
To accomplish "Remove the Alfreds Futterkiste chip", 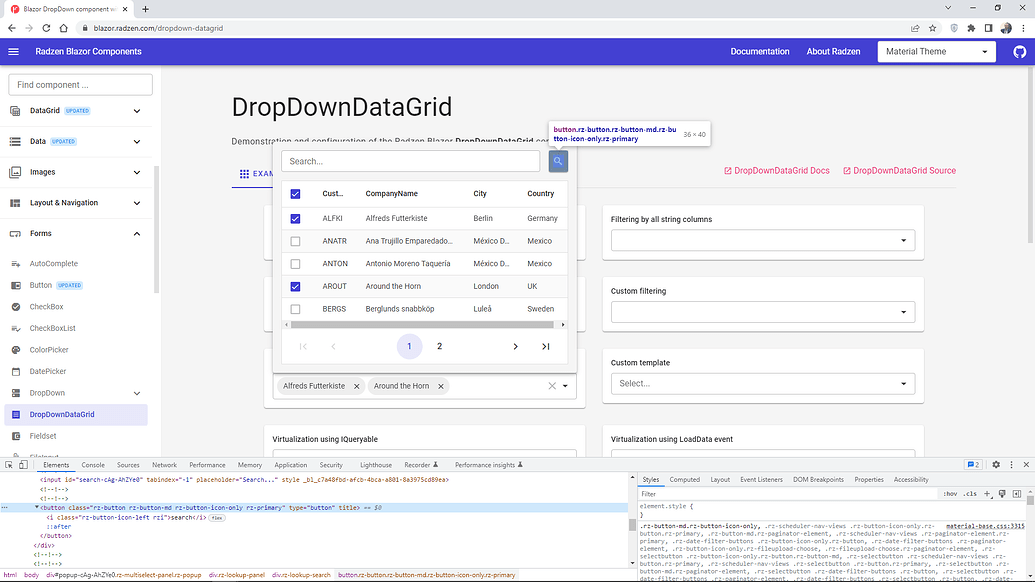I will 354,386.
